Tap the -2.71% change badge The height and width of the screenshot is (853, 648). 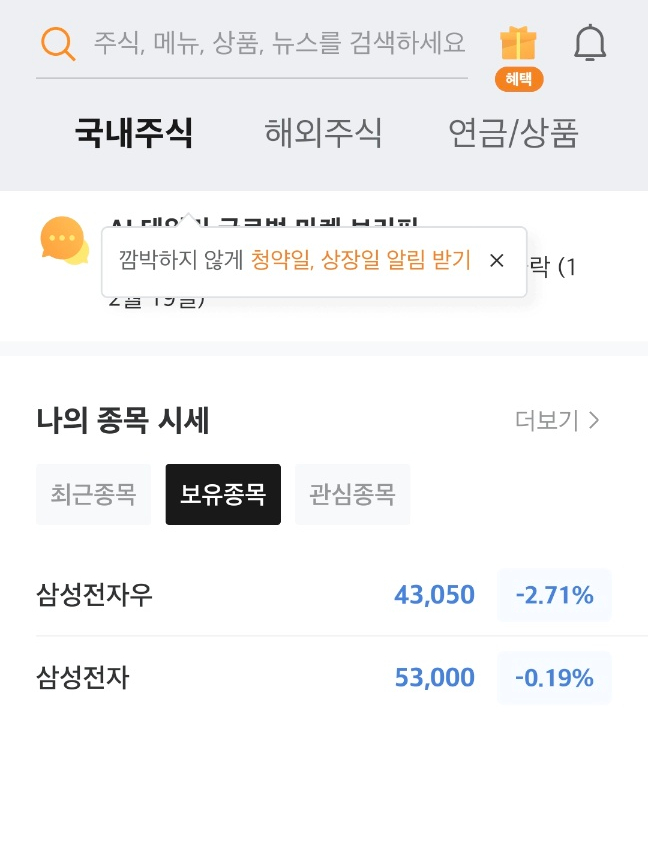[x=554, y=596]
